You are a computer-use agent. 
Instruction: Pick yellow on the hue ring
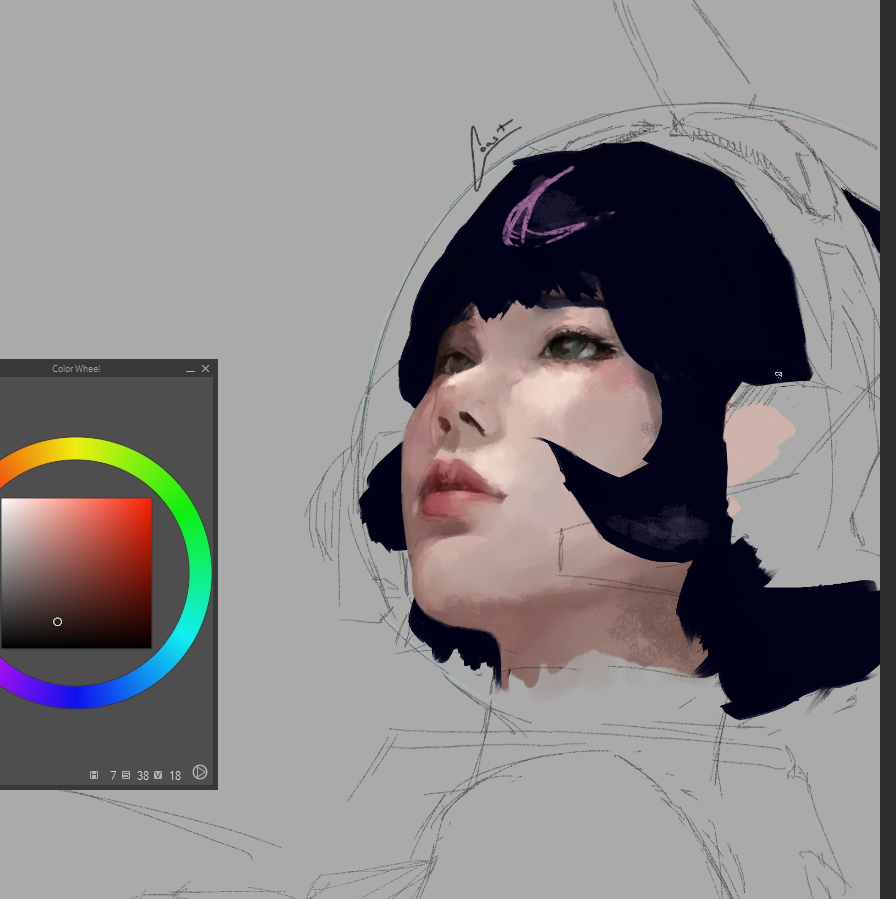pos(76,448)
